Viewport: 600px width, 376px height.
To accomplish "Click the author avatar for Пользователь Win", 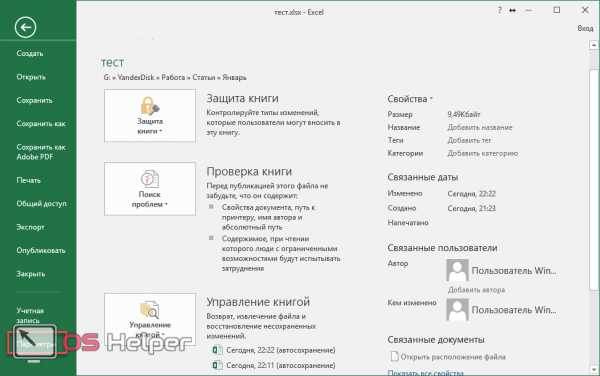I will pyautogui.click(x=457, y=270).
